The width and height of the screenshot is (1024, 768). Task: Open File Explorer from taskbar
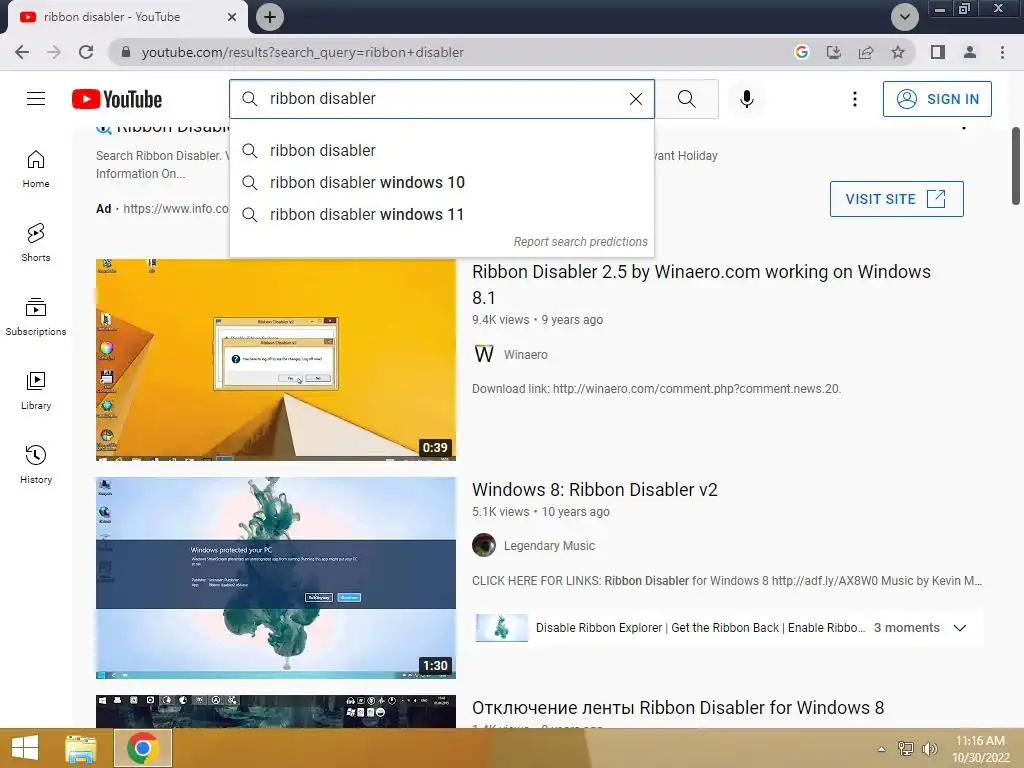[x=81, y=748]
